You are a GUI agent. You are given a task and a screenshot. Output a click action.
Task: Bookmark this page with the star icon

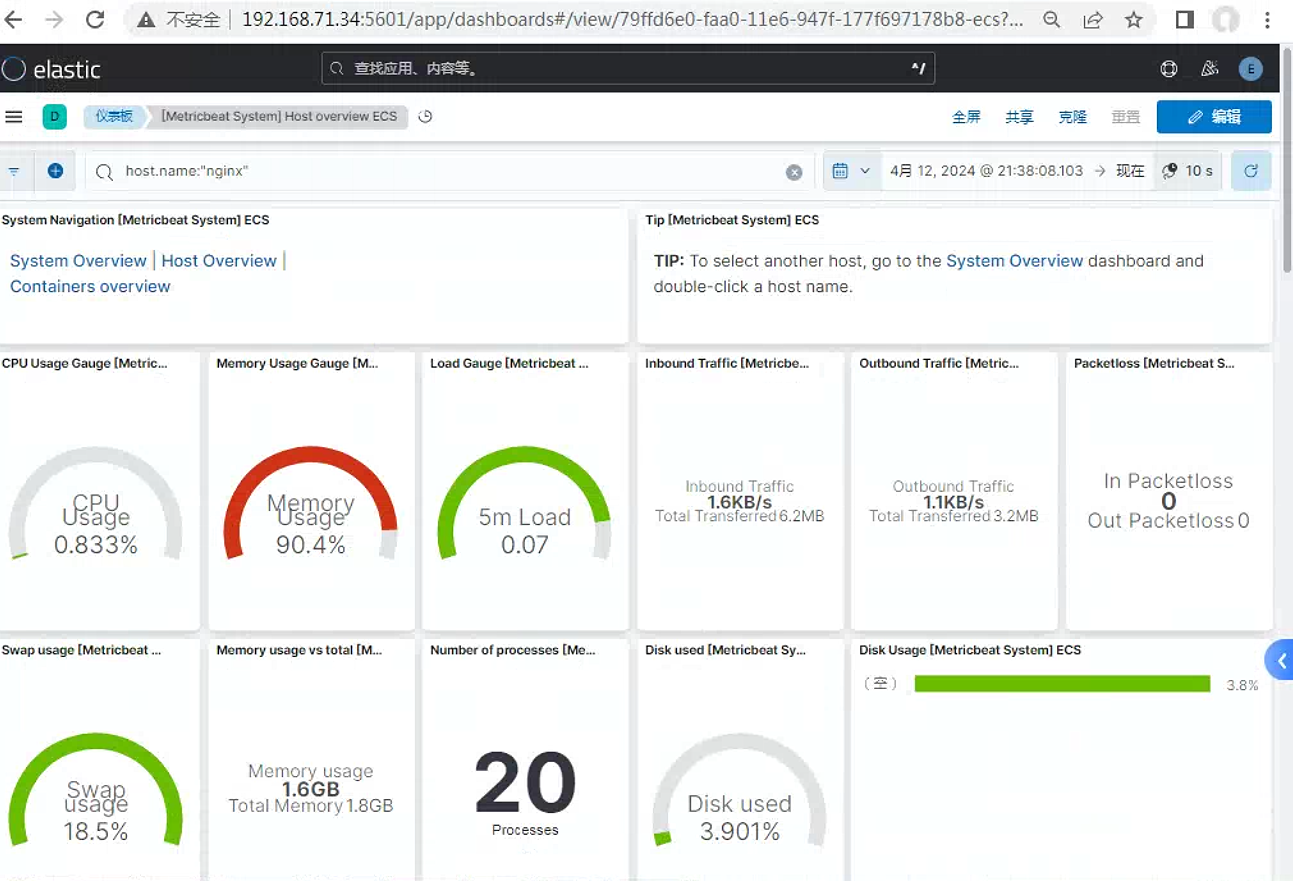[x=1133, y=20]
